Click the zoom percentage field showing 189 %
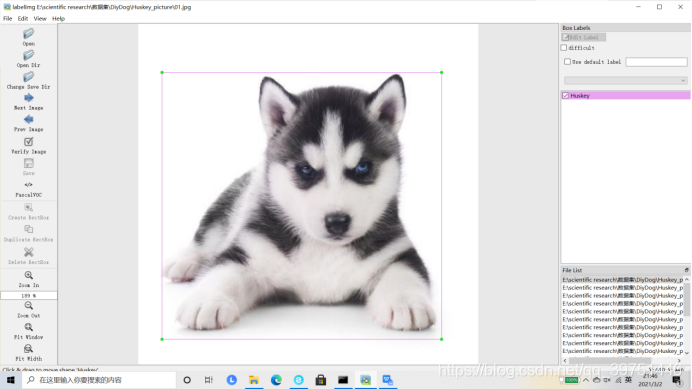The width and height of the screenshot is (692, 389). click(x=29, y=295)
